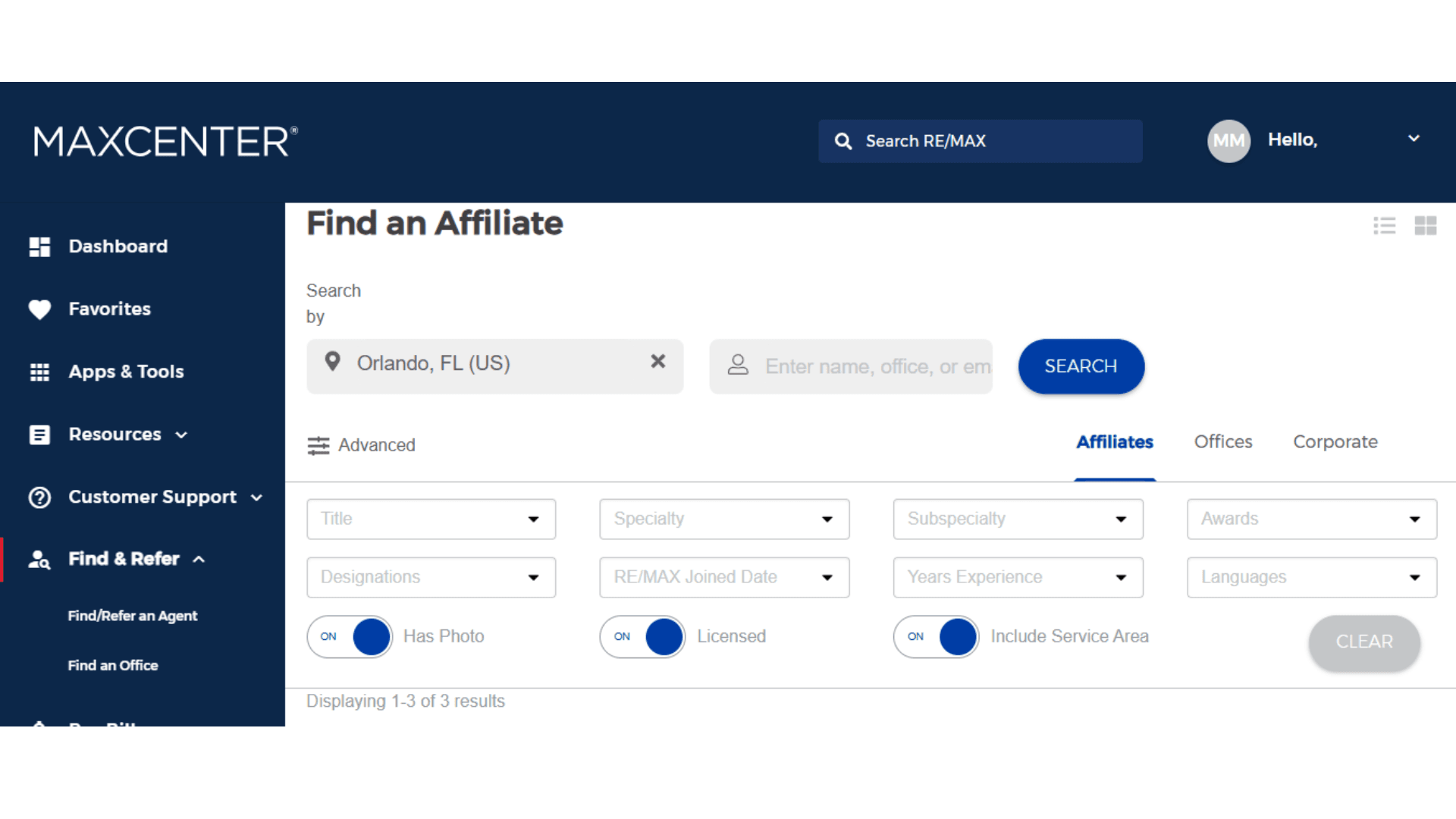Click the Orlando, FL (US) location field
The image size is (1456, 819).
[x=494, y=366]
